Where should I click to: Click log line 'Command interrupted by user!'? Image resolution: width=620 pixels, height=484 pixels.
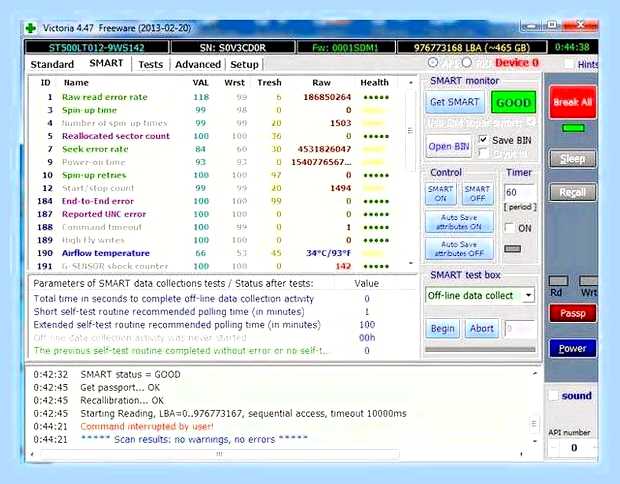pyautogui.click(x=147, y=426)
